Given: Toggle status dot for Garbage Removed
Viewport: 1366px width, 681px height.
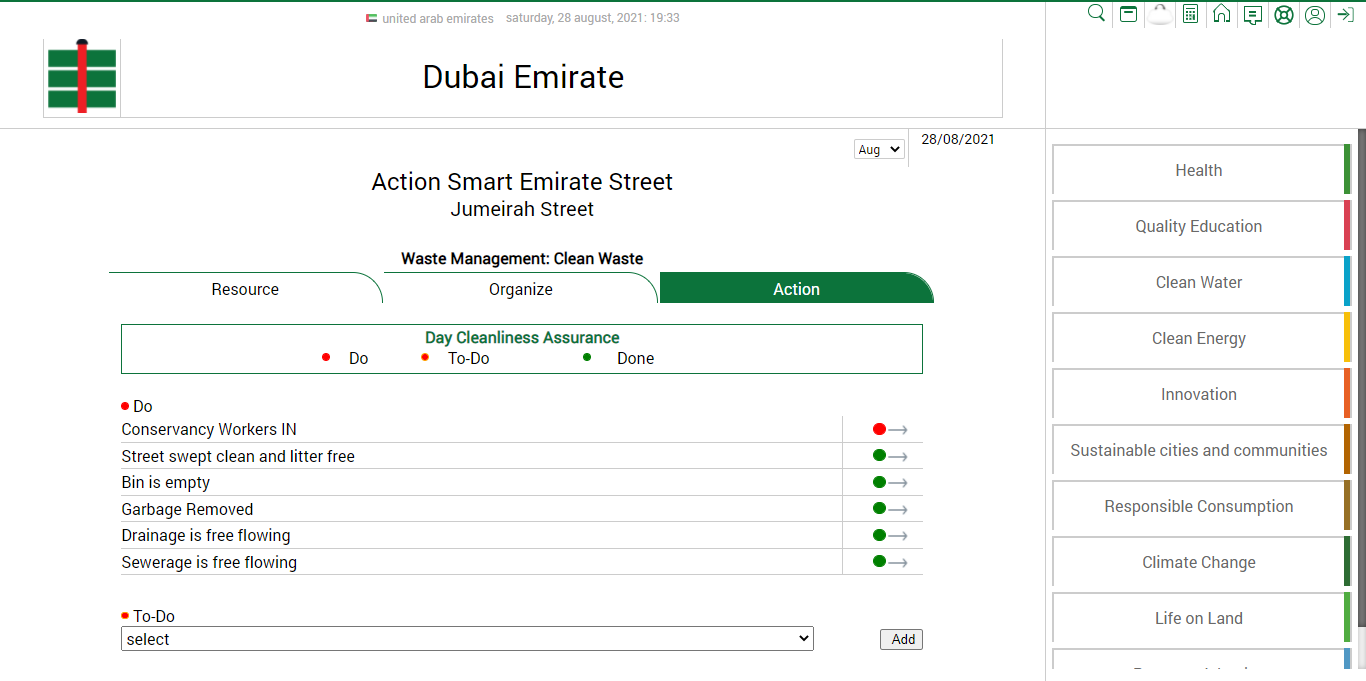Looking at the screenshot, I should pyautogui.click(x=879, y=509).
